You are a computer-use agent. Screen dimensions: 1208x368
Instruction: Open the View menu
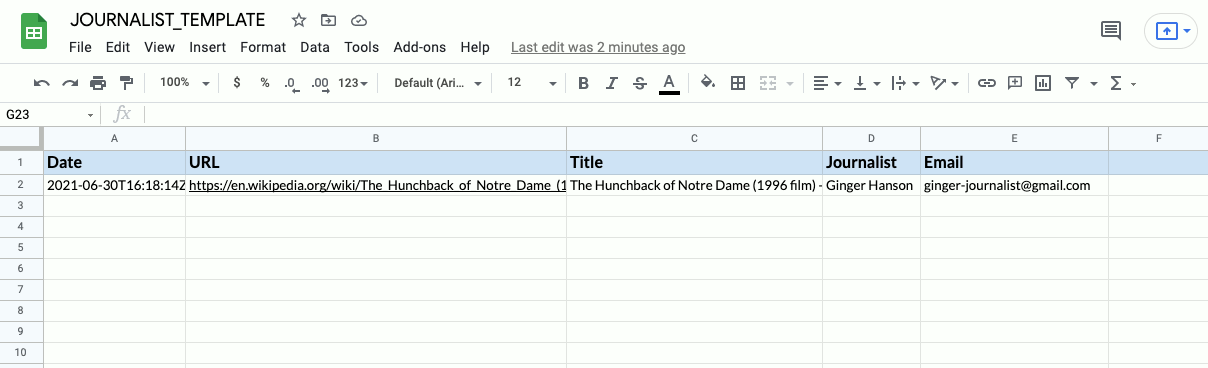(159, 47)
